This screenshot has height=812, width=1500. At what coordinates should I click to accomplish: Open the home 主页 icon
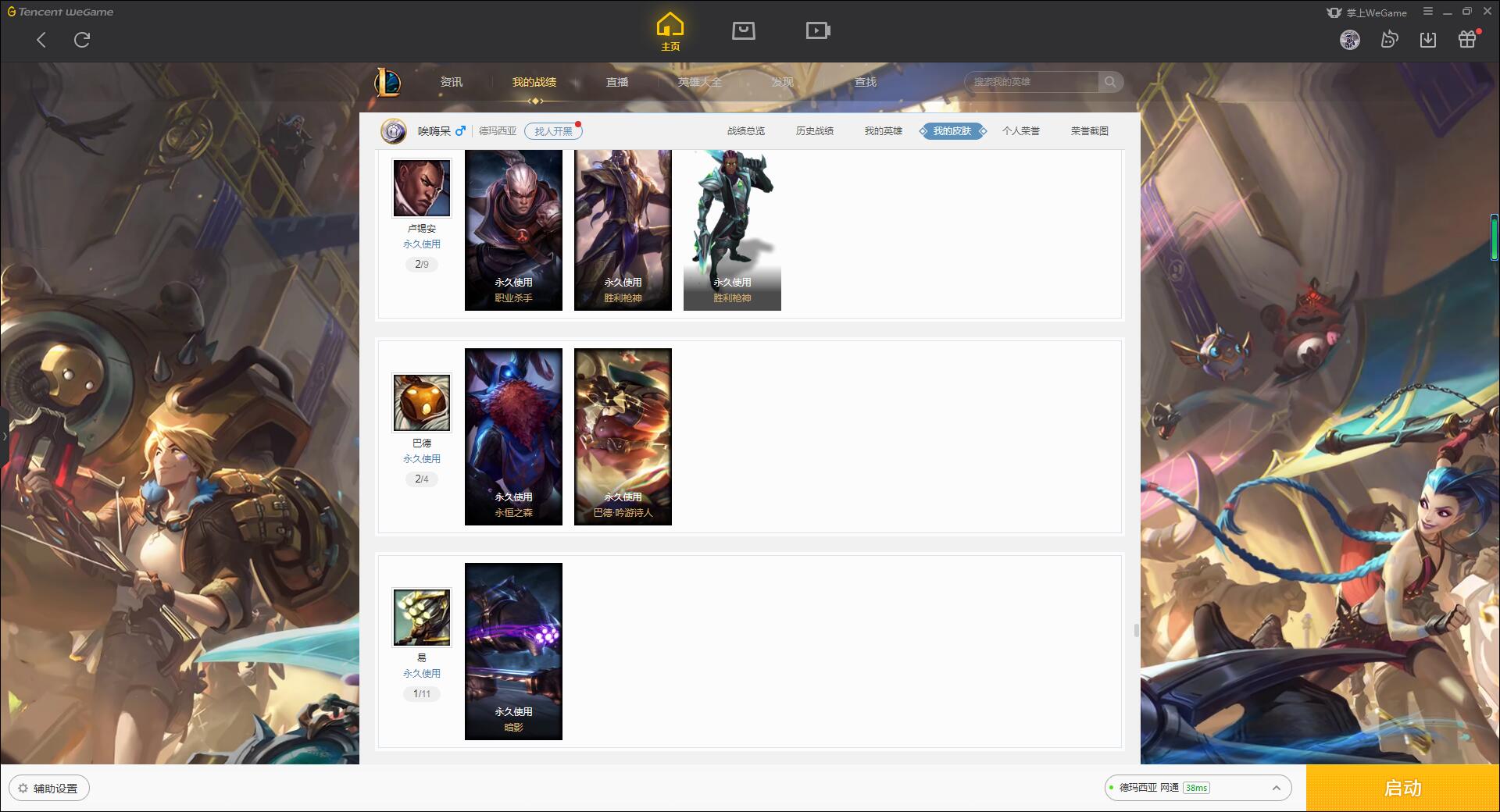670,32
